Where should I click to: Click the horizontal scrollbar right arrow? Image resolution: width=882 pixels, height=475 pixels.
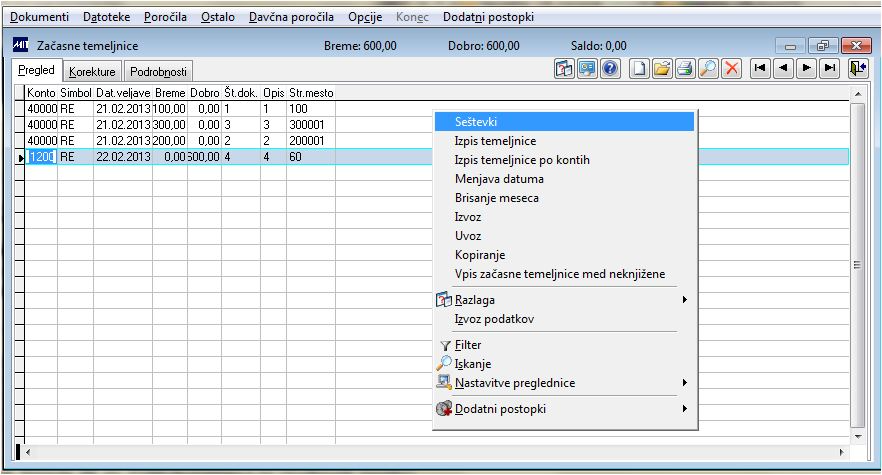842,452
